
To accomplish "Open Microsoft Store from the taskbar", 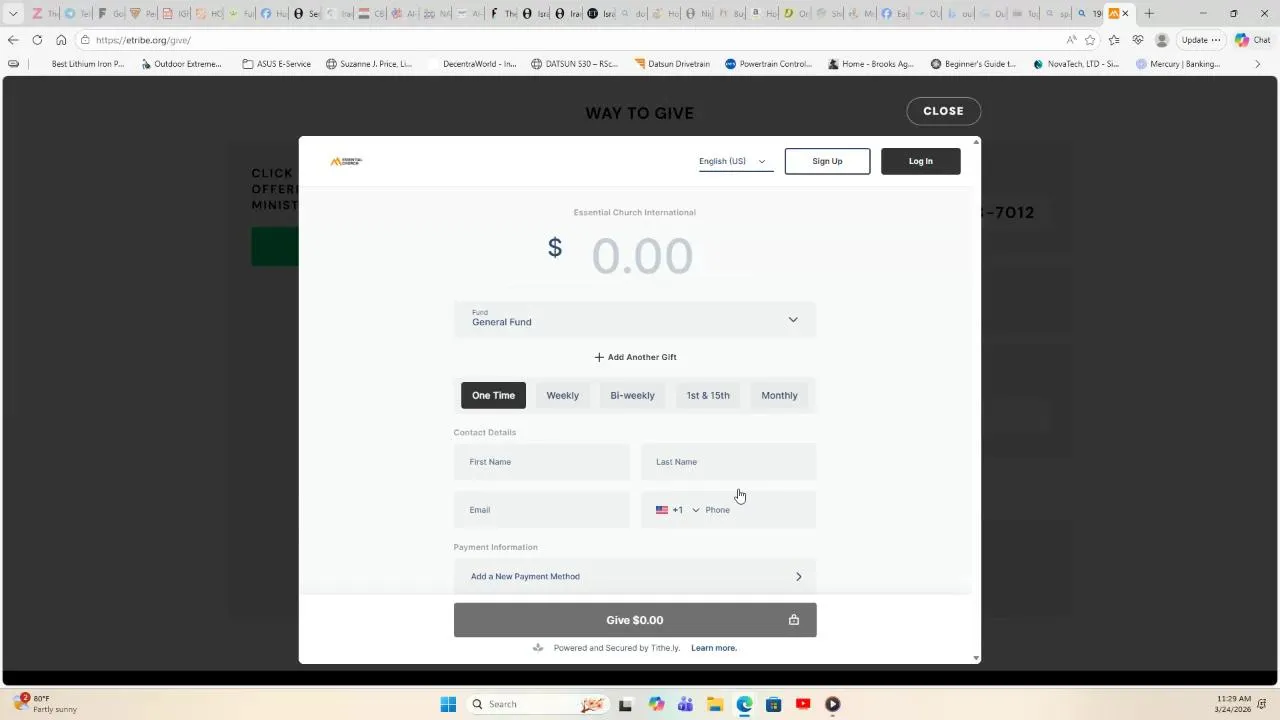I will 773,704.
